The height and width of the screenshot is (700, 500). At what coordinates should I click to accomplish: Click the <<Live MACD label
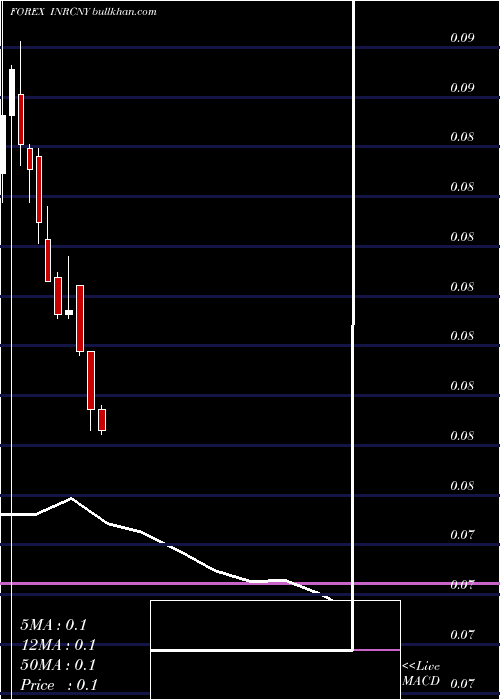click(x=421, y=673)
